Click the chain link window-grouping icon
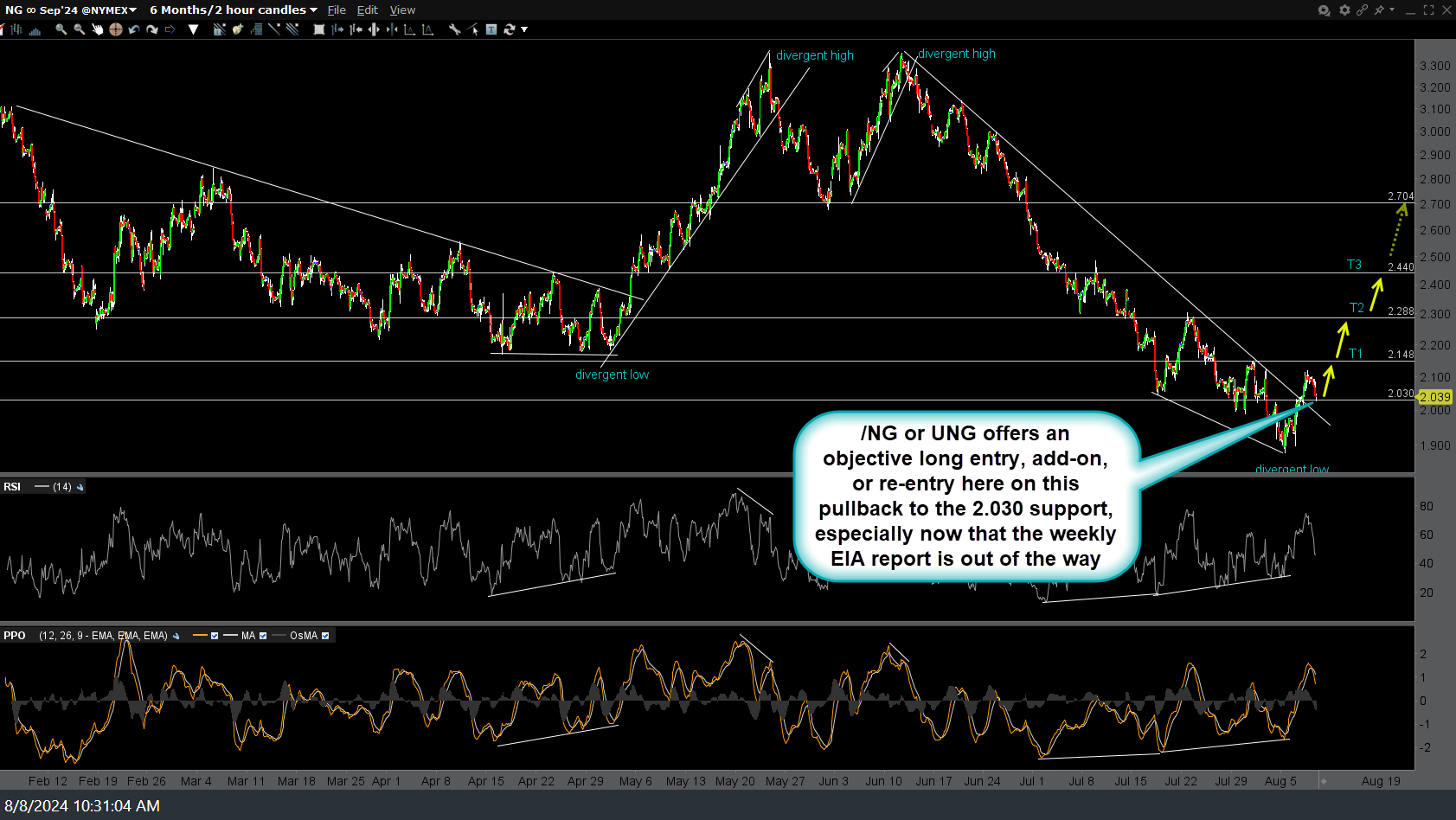This screenshot has height=820, width=1456. click(1362, 10)
